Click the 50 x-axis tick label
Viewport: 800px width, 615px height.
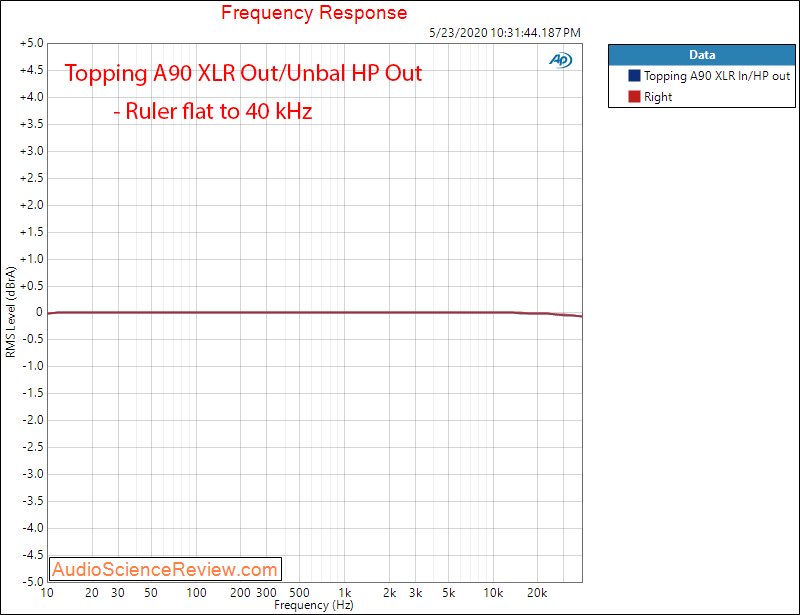click(151, 593)
